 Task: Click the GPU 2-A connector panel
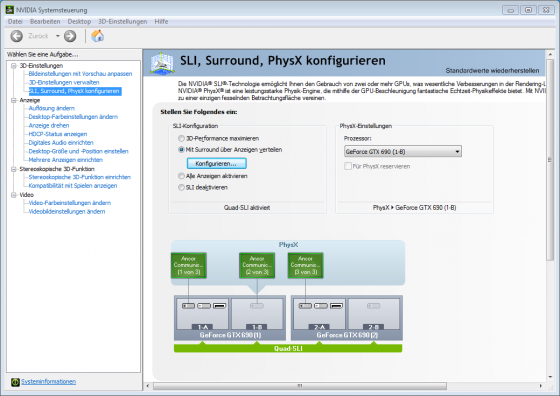tap(319, 314)
